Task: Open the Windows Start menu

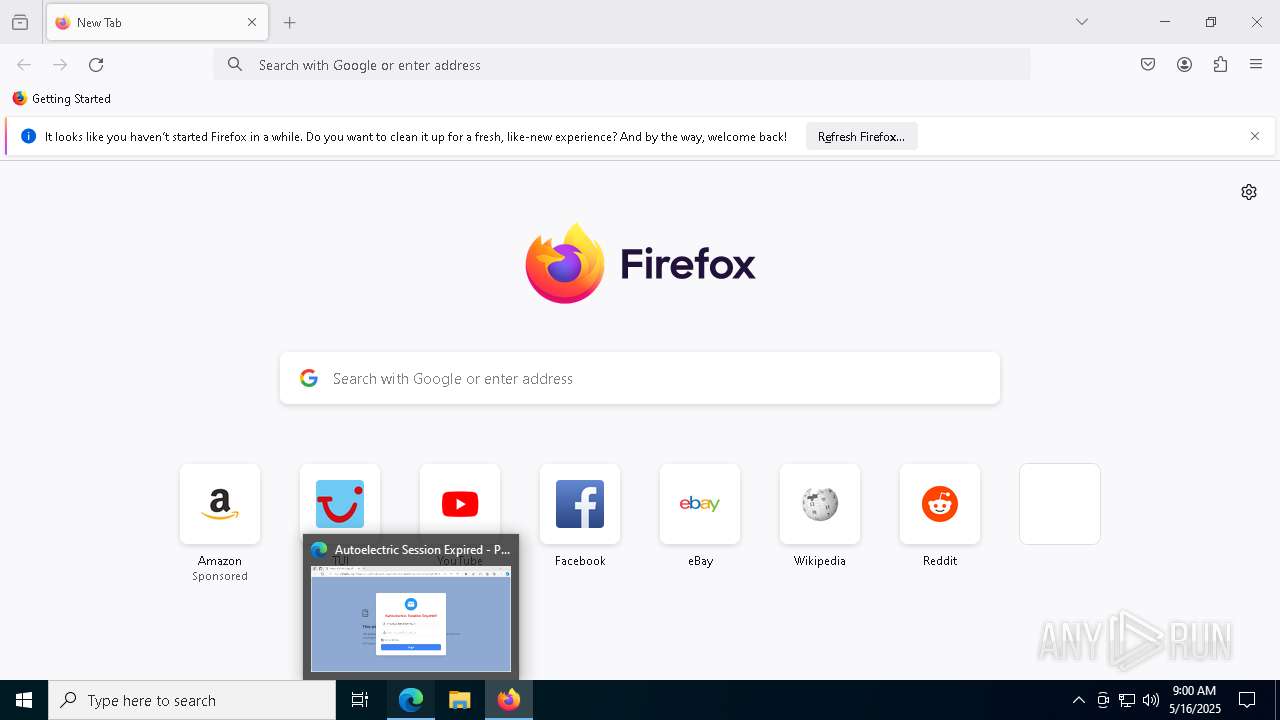Action: 24,700
